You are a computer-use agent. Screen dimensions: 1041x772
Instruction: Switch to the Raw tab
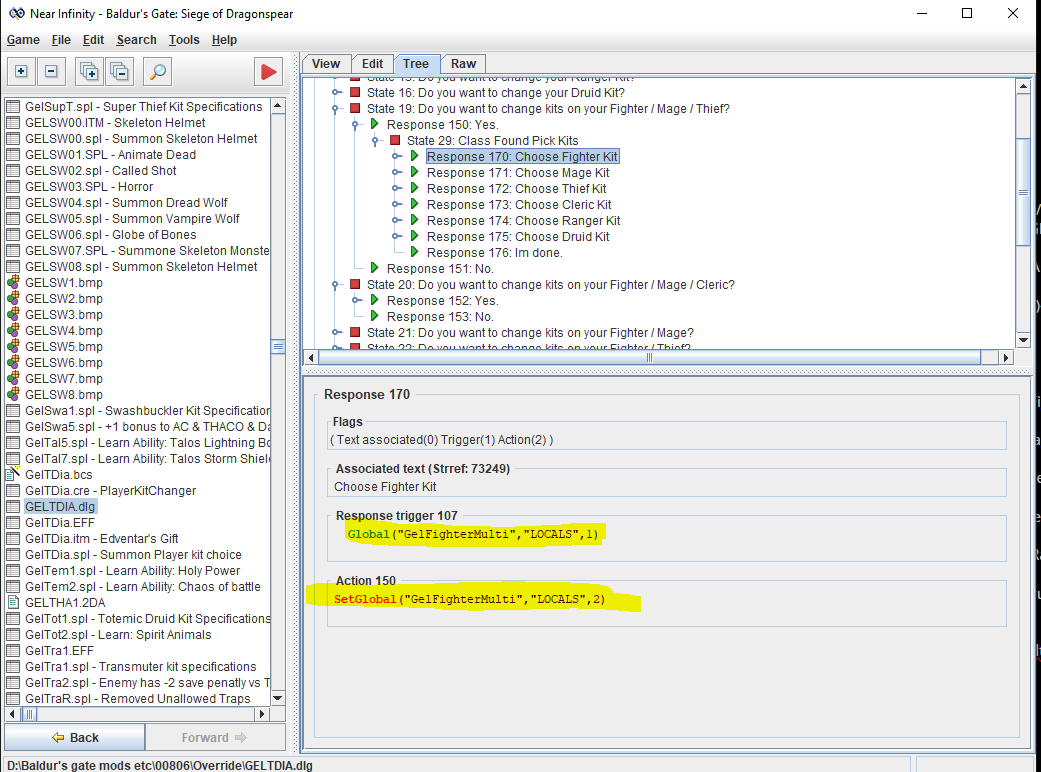point(463,63)
